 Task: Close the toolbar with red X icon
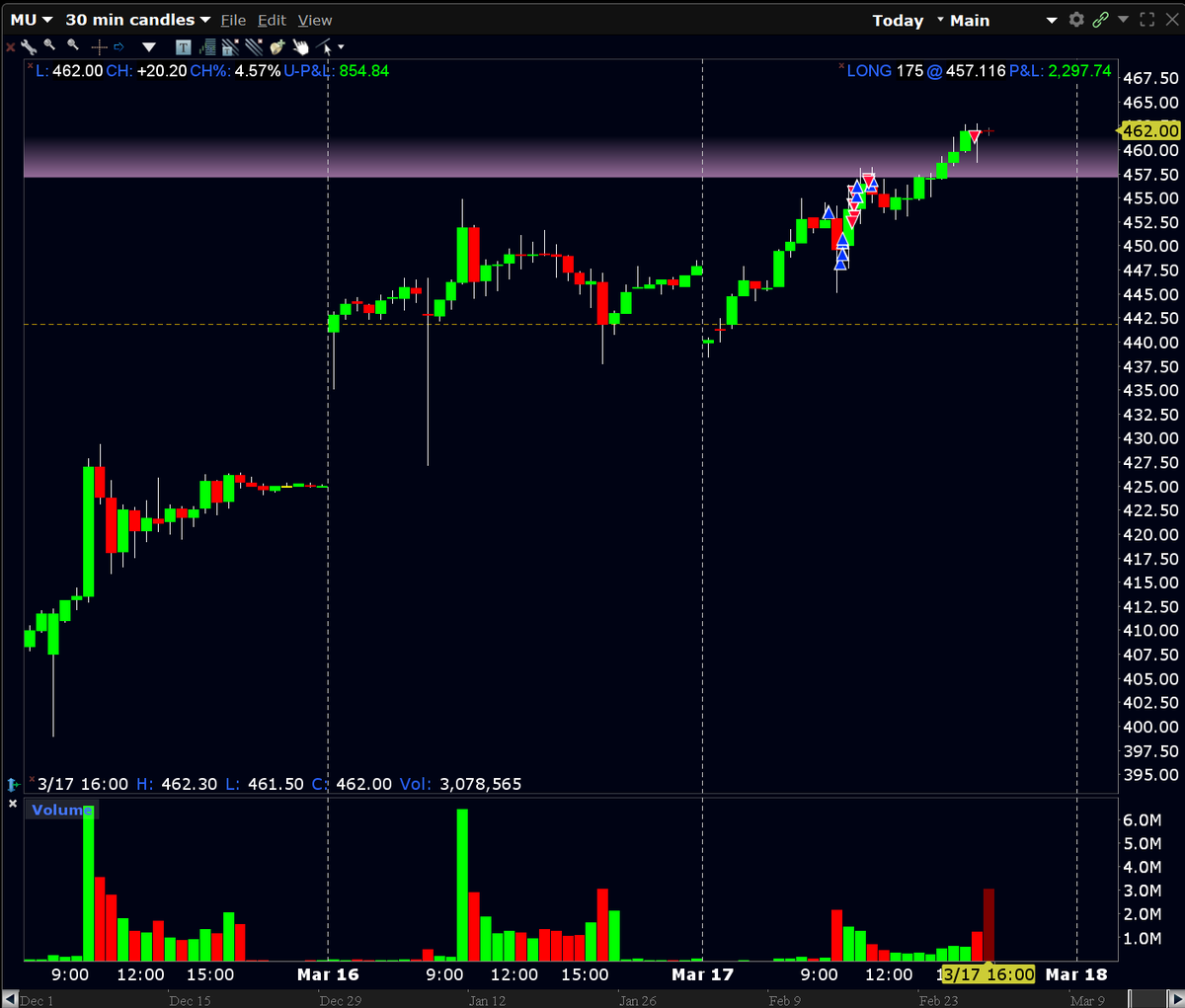pyautogui.click(x=10, y=46)
